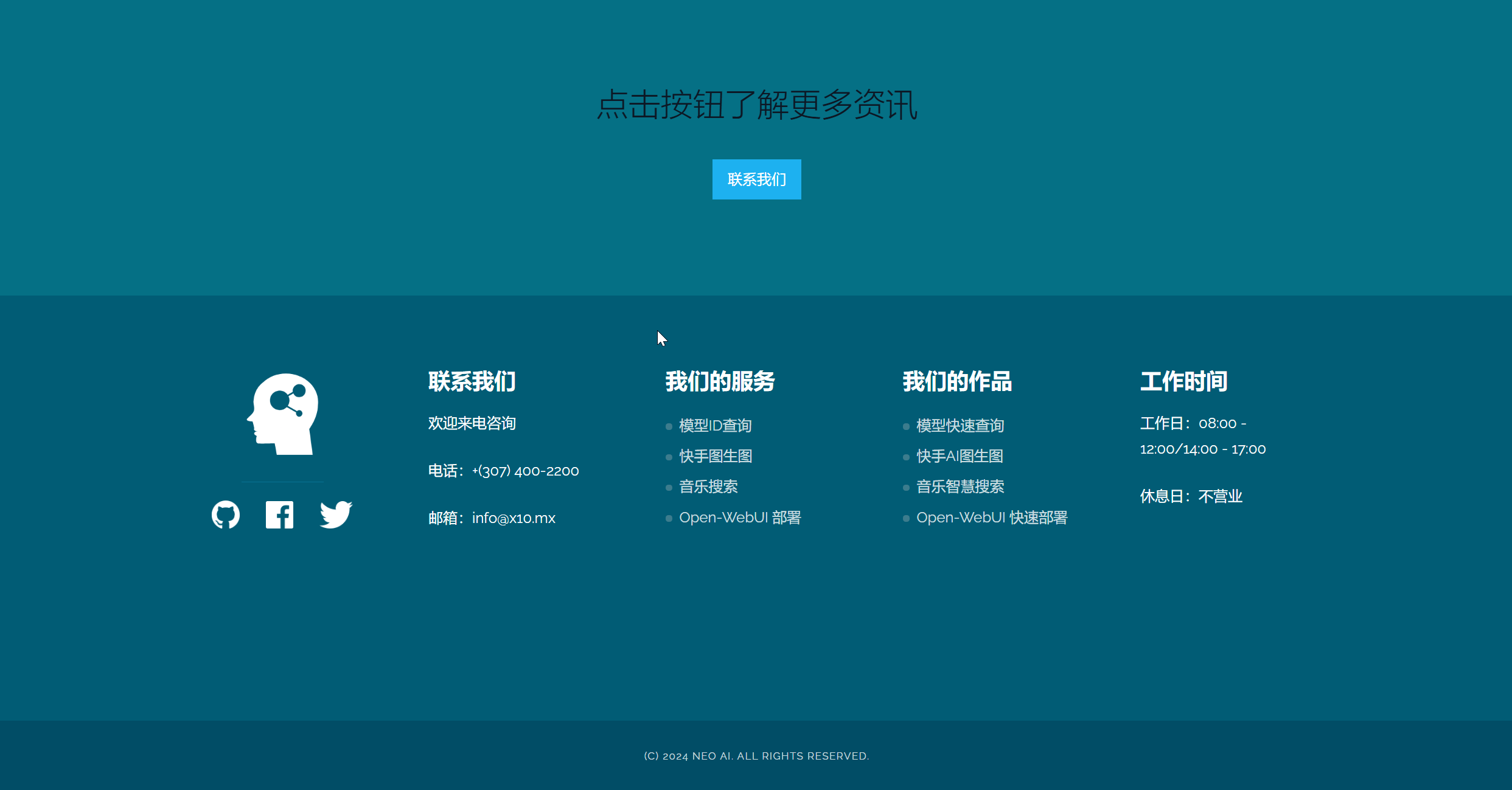The width and height of the screenshot is (1512, 790).
Task: Open the 模型ID查询 service link
Action: [x=715, y=426]
